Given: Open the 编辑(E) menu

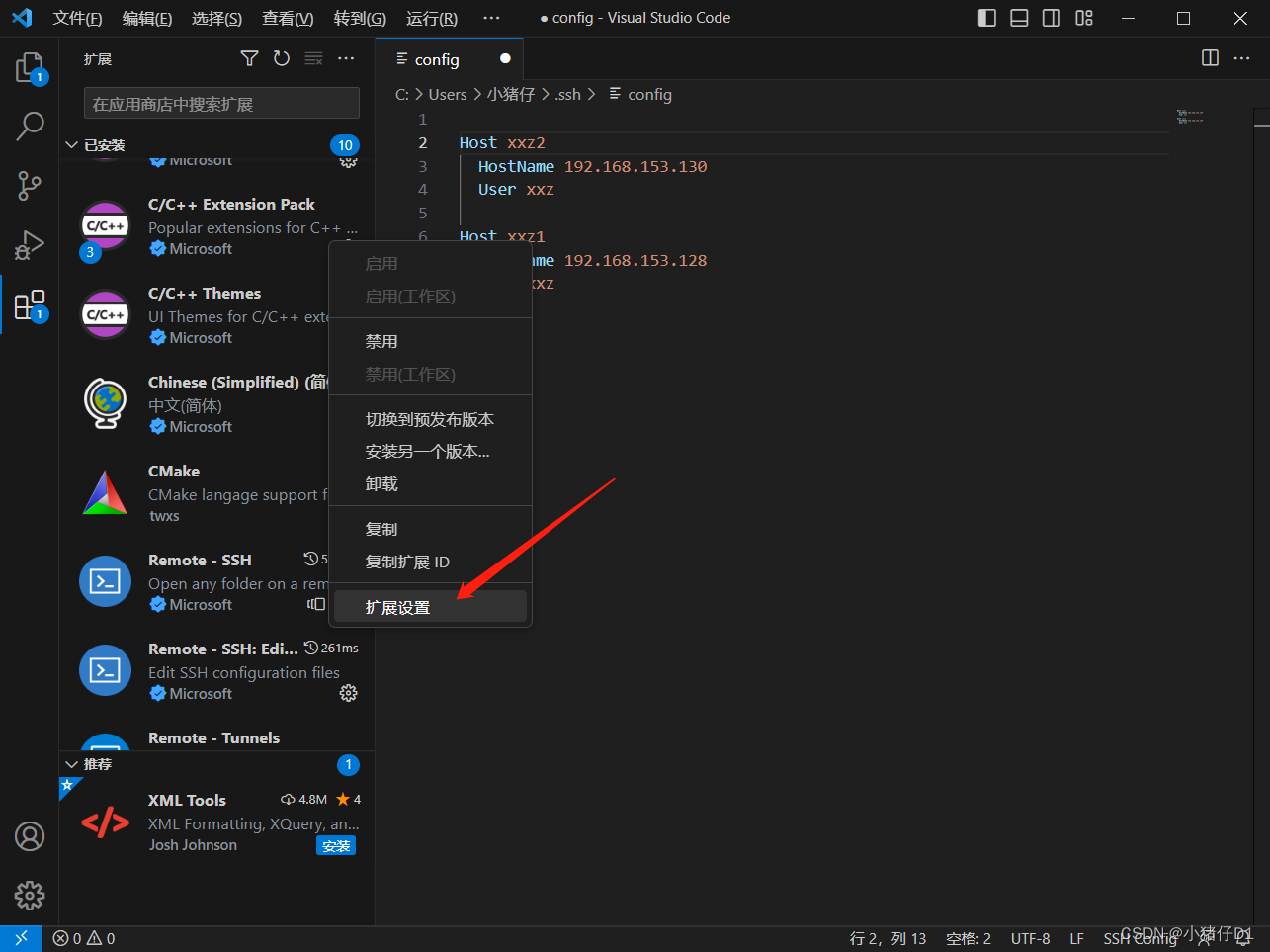Looking at the screenshot, I should 147,18.
